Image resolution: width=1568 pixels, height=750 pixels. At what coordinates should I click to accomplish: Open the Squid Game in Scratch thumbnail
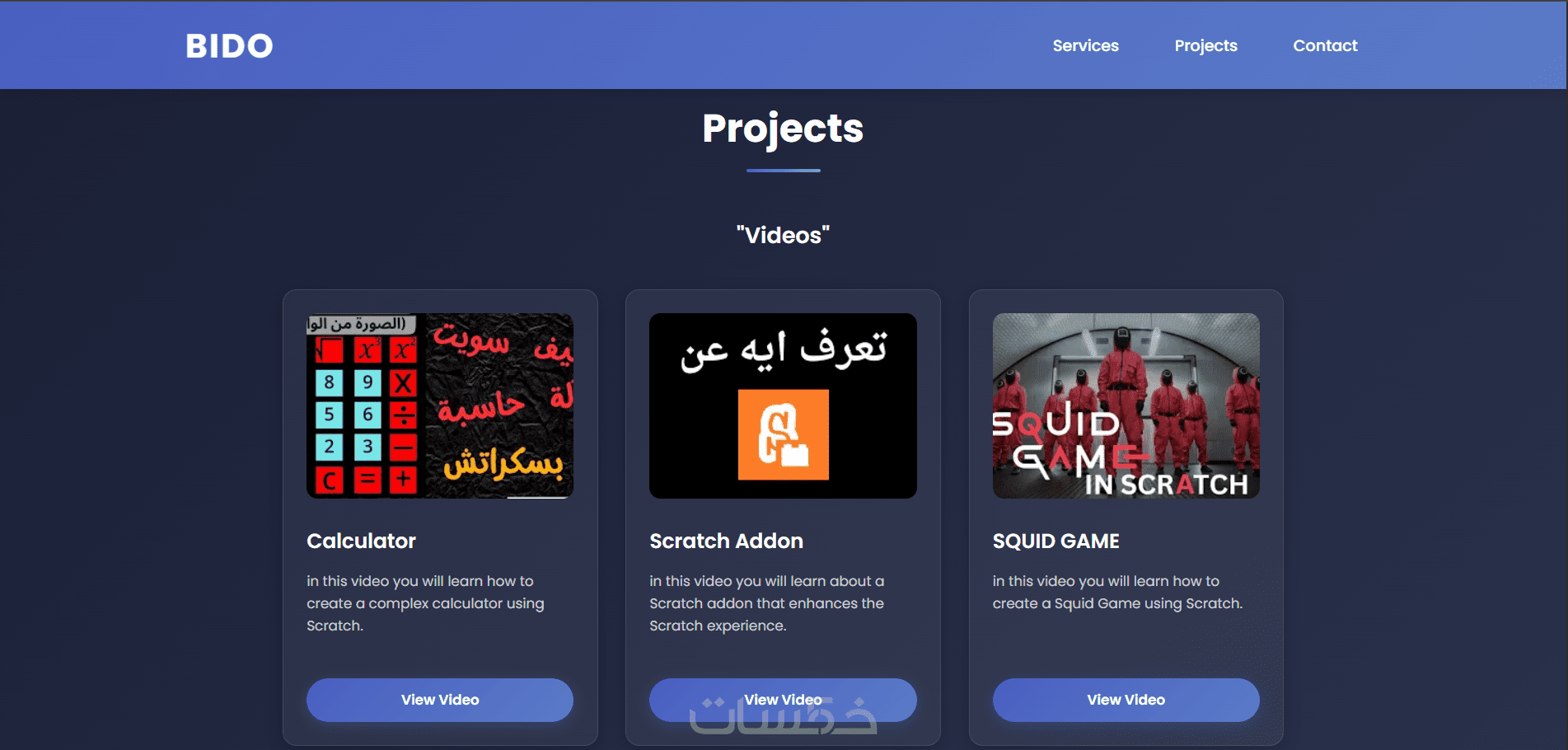1126,405
